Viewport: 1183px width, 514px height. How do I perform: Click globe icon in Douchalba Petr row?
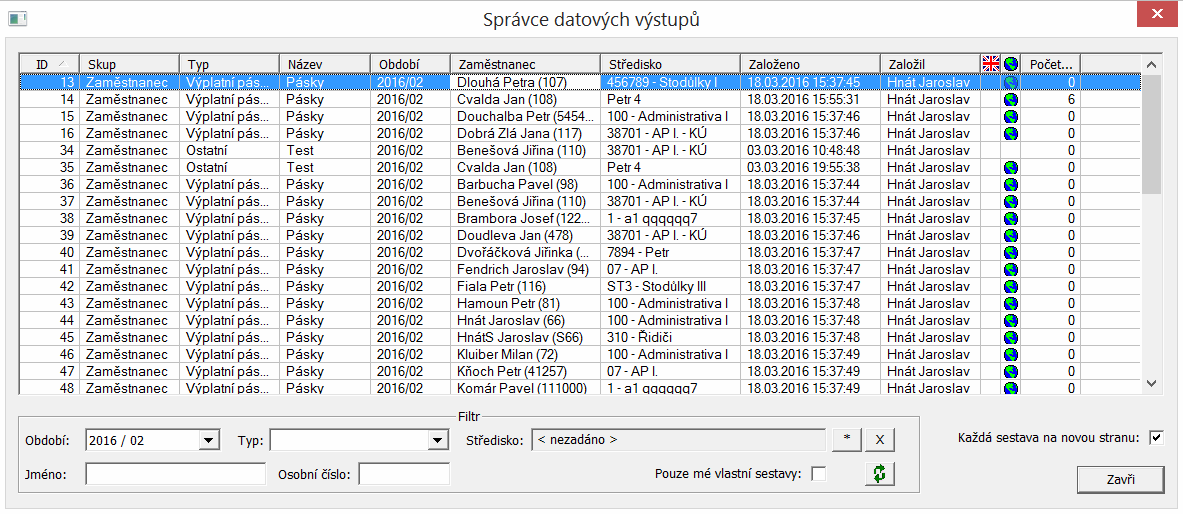1011,116
